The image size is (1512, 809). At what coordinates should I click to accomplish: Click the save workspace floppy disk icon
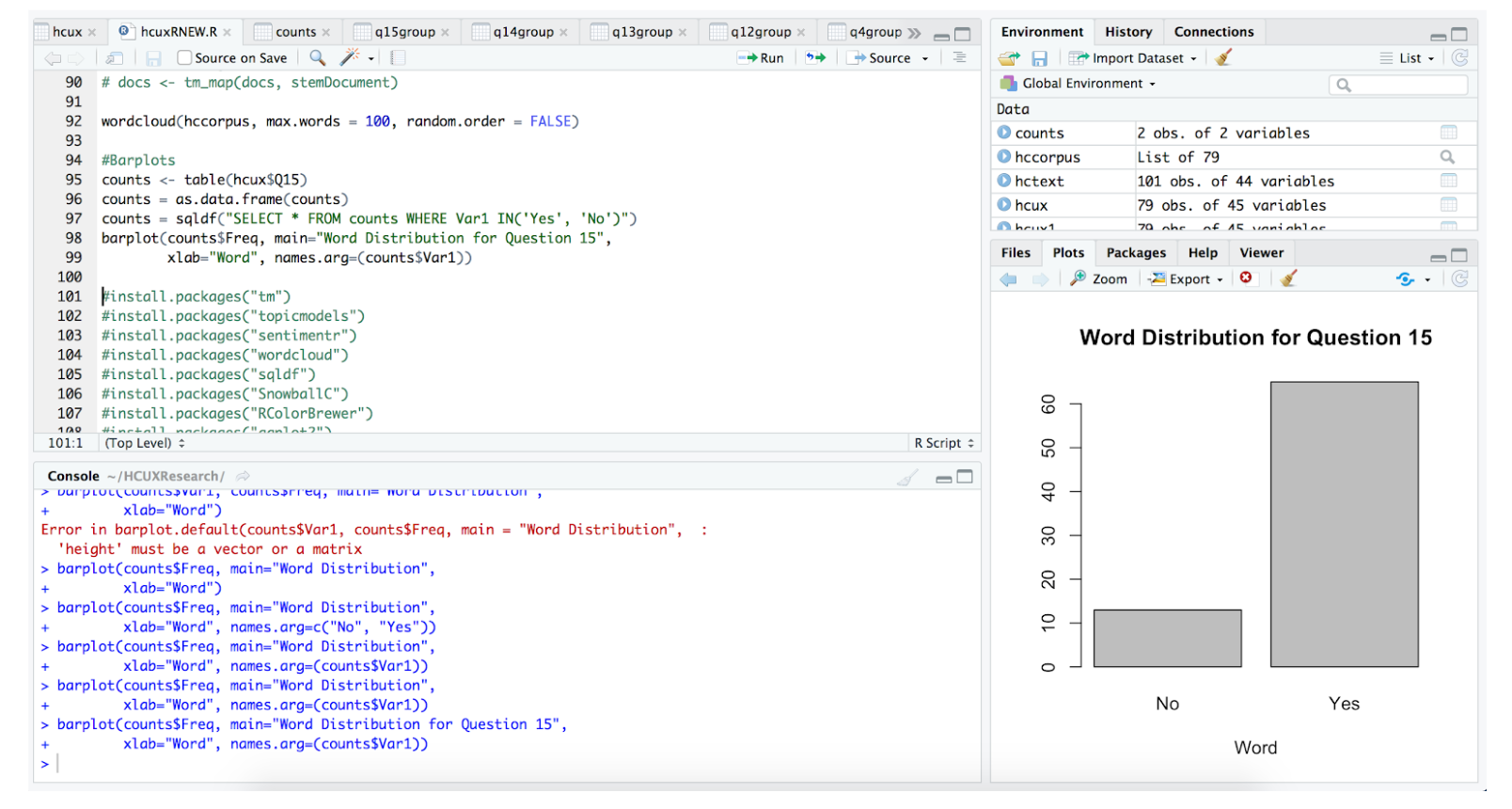pyautogui.click(x=1039, y=58)
